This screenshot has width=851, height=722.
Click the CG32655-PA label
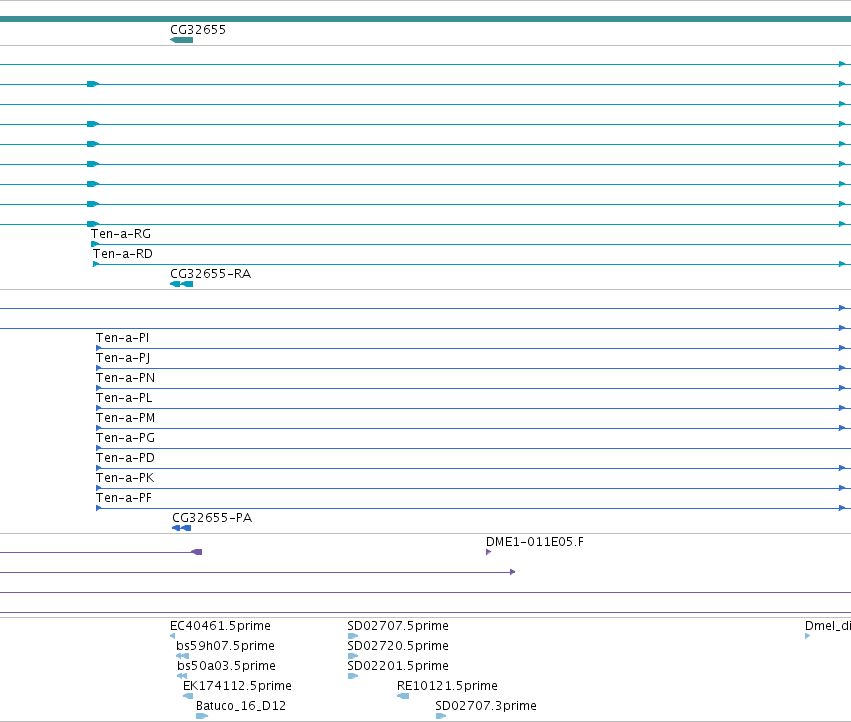[x=212, y=518]
